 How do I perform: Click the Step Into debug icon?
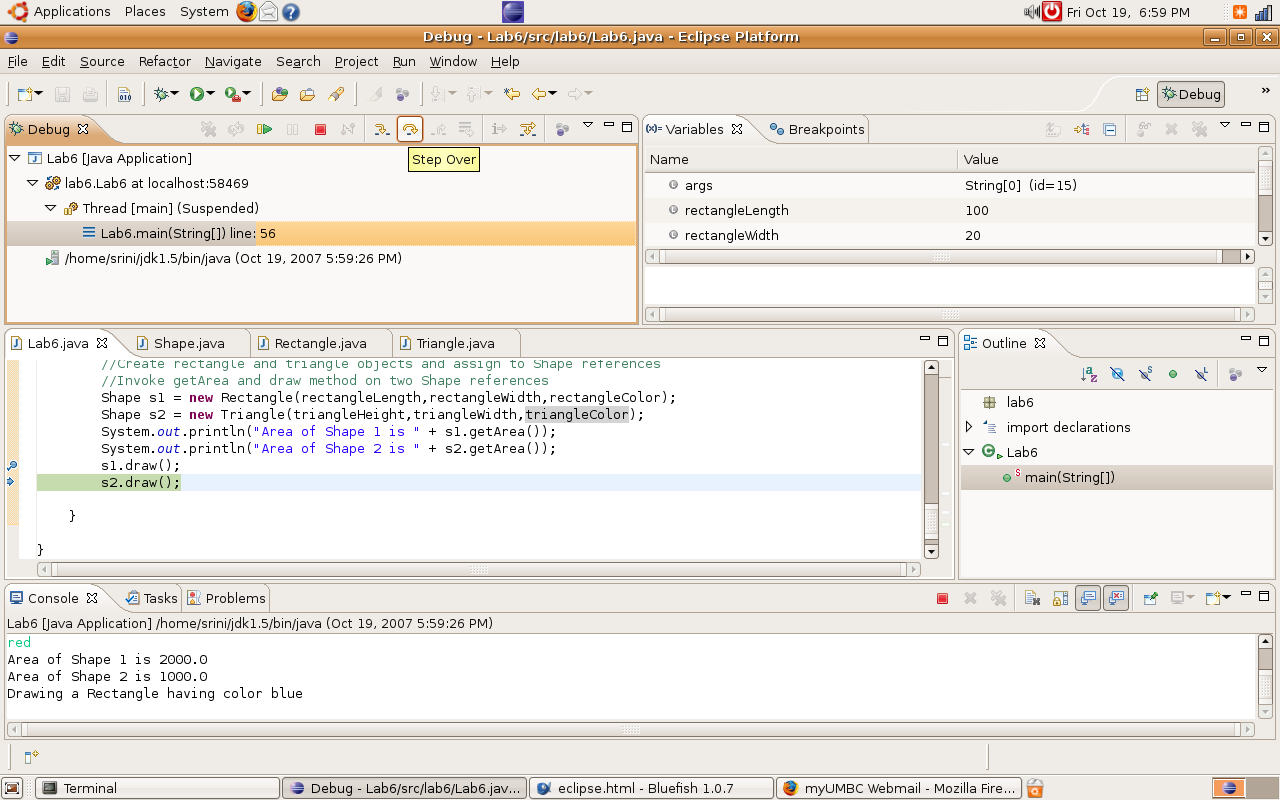click(382, 129)
